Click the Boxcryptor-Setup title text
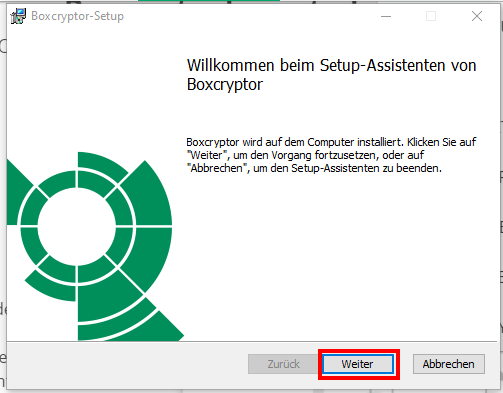The width and height of the screenshot is (503, 393). click(77, 16)
